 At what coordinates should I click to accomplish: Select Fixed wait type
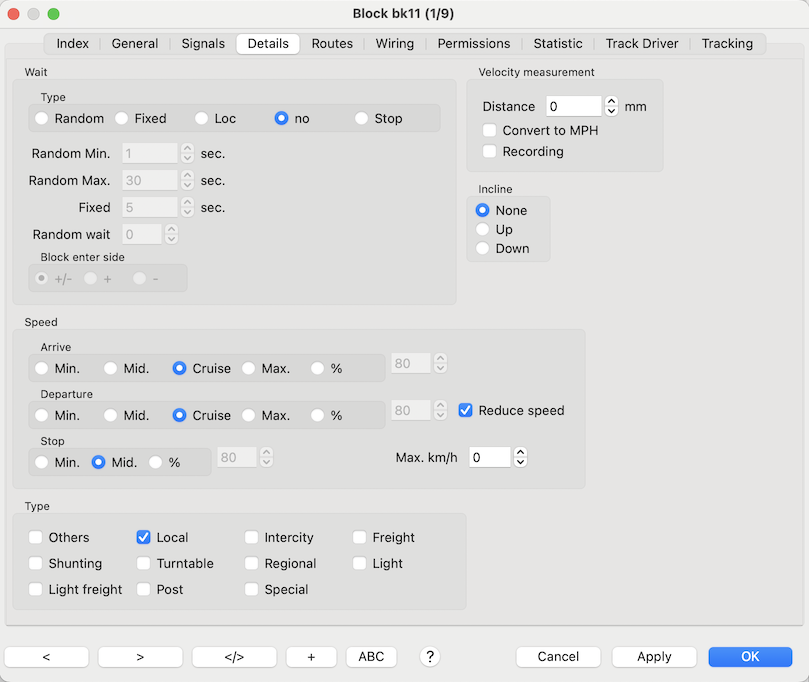pyautogui.click(x=122, y=119)
